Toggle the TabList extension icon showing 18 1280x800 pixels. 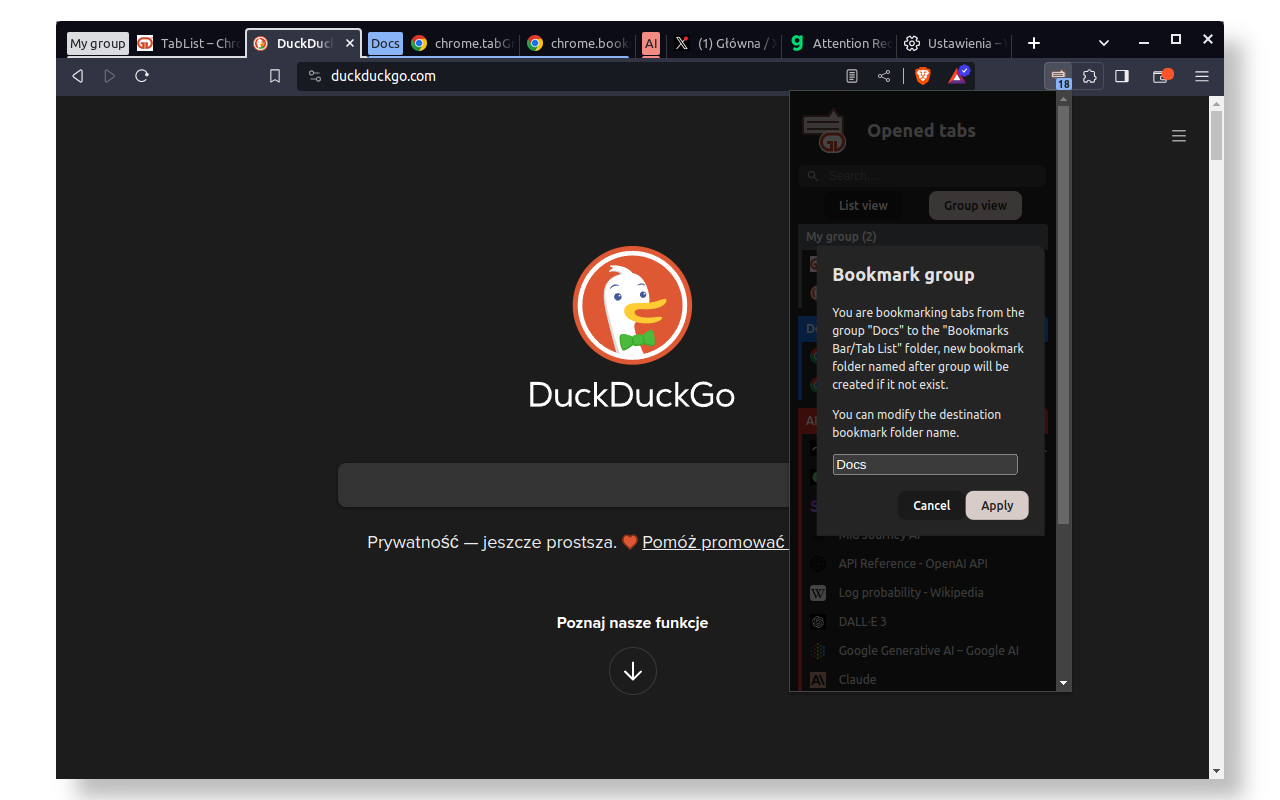tap(1058, 76)
